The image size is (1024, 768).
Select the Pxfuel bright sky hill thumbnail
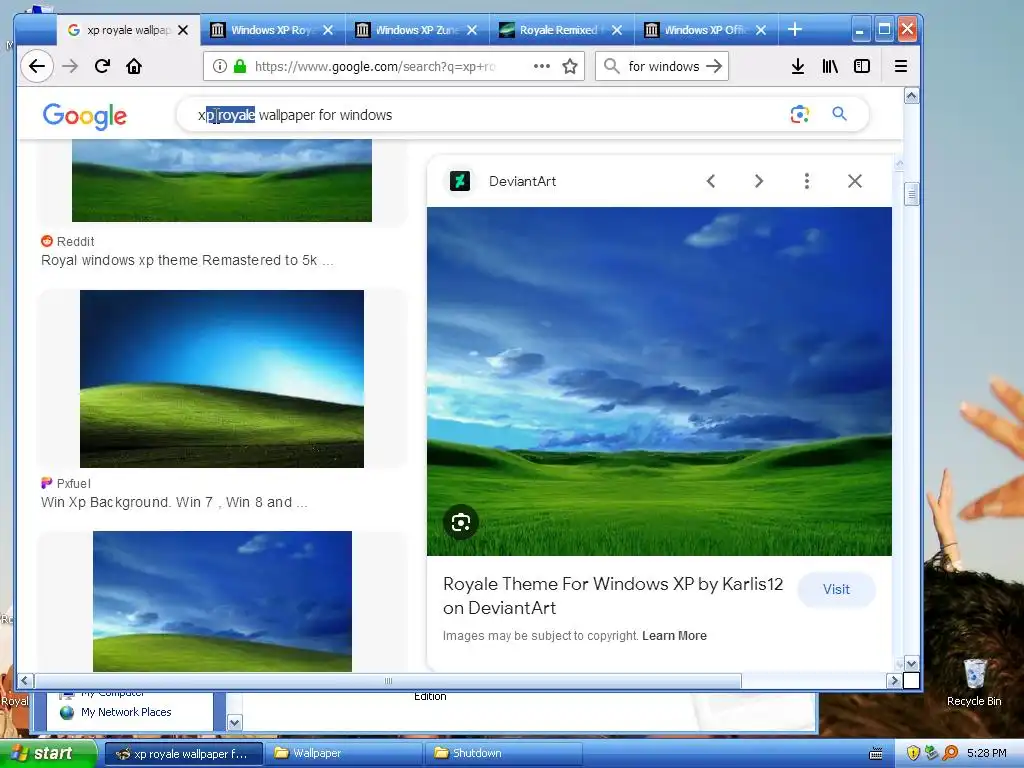pyautogui.click(x=222, y=379)
